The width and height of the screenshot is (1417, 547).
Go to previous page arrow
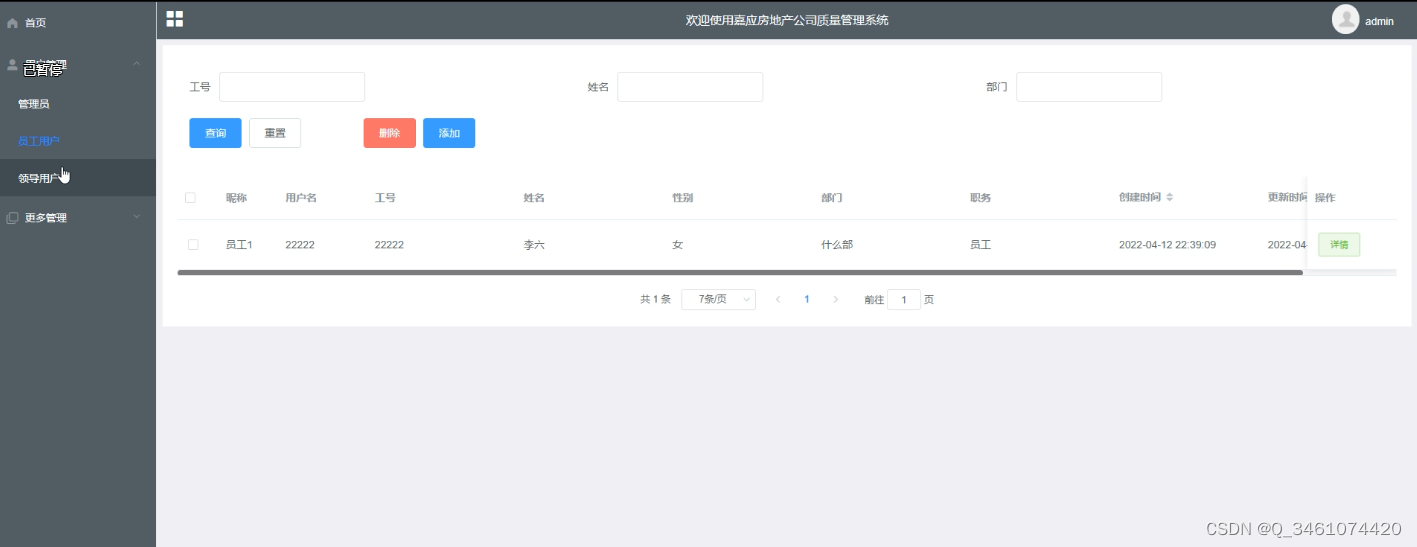[778, 299]
